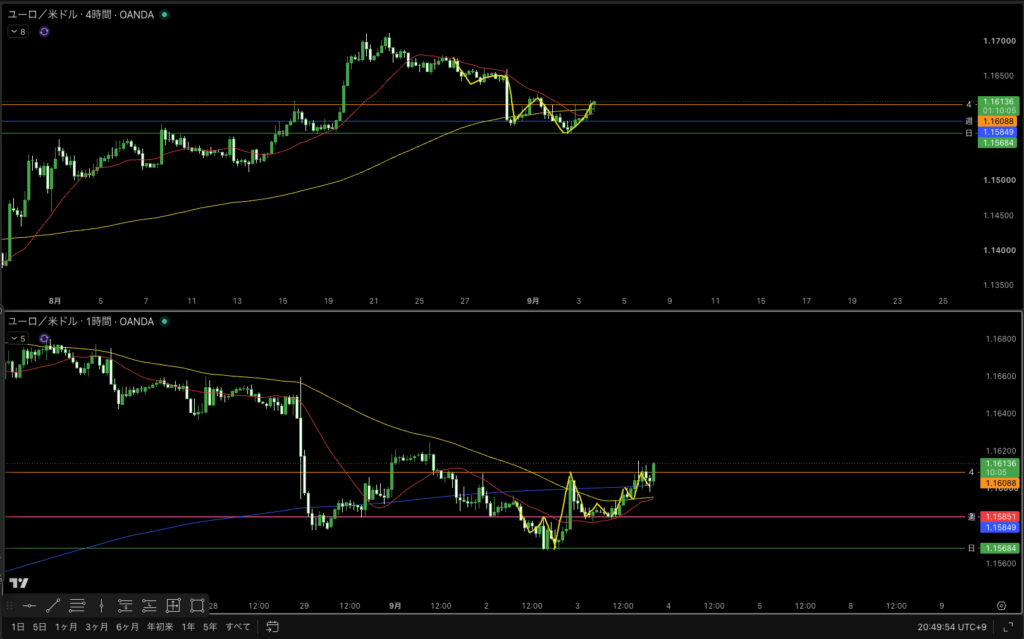Select the short position tool
The height and width of the screenshot is (639, 1024).
point(125,606)
